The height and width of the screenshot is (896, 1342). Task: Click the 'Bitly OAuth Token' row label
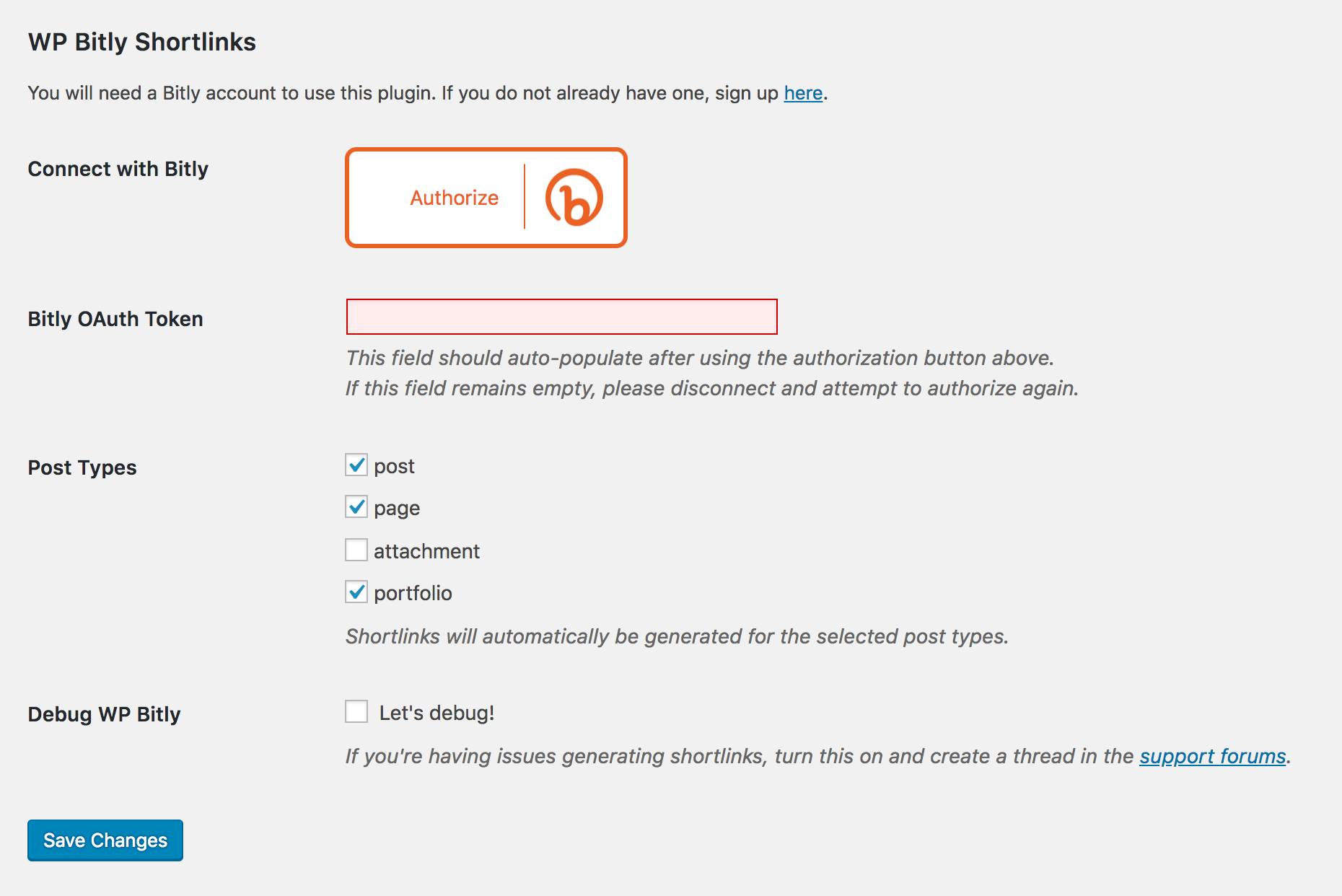[115, 319]
